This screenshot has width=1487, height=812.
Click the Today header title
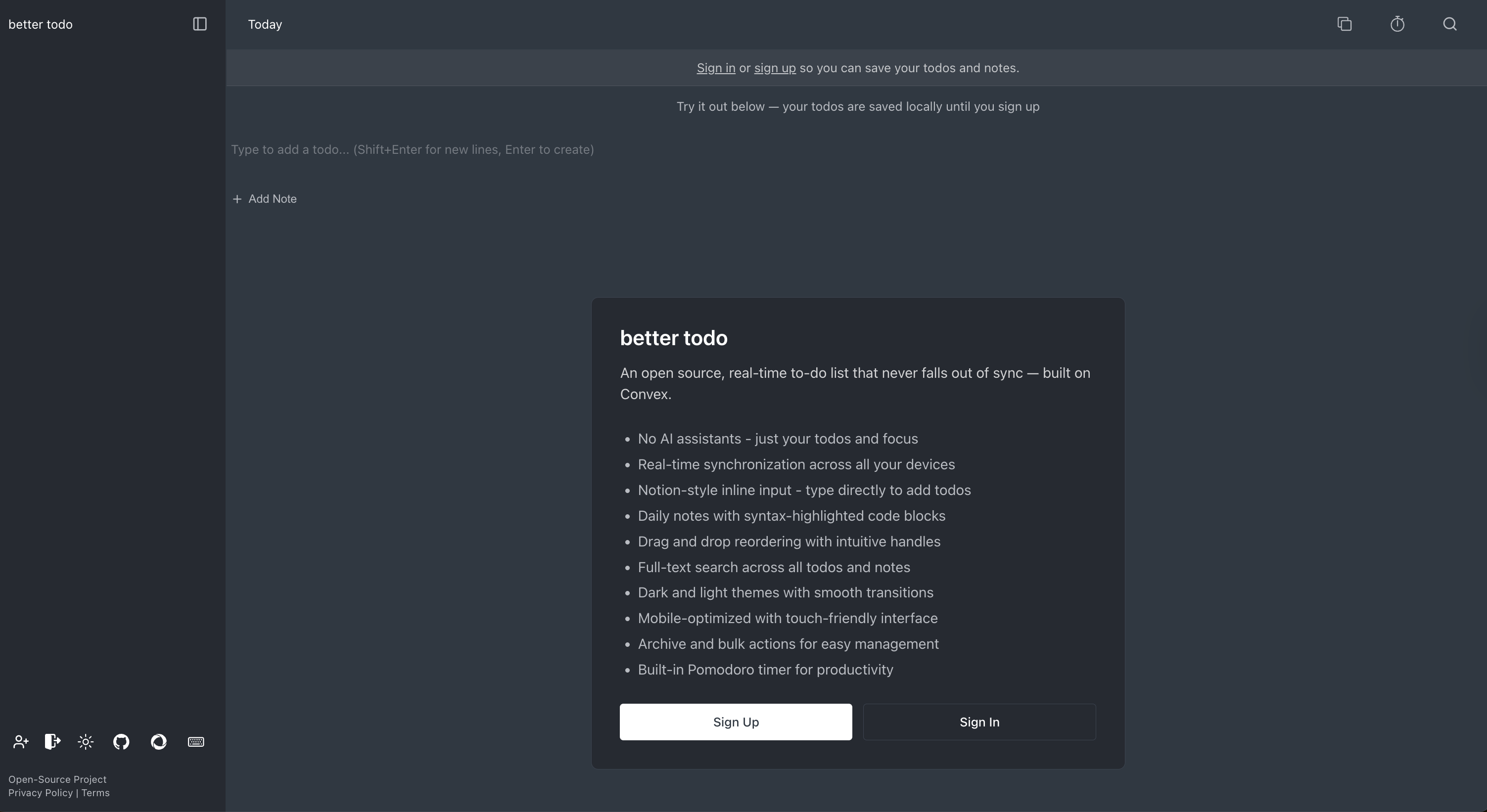click(x=265, y=24)
